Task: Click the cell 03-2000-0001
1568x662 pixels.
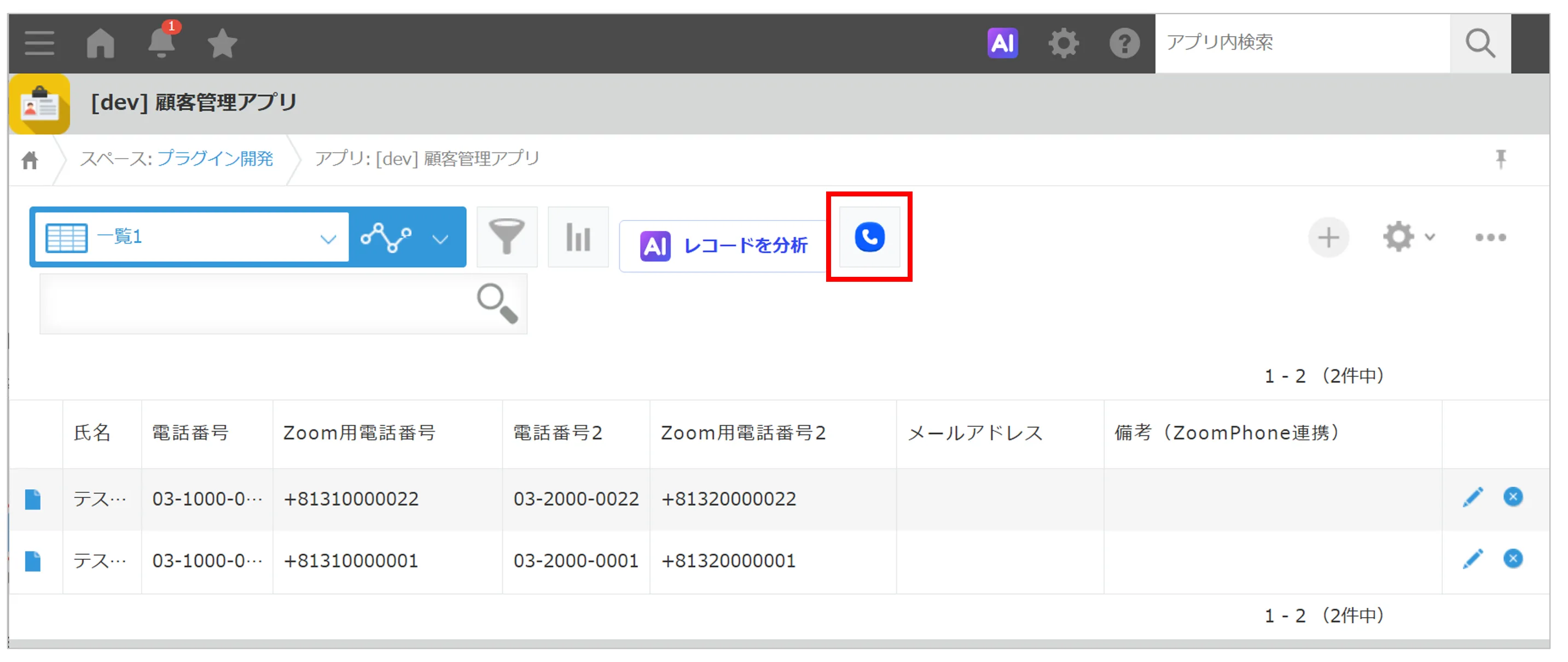Action: click(x=576, y=561)
